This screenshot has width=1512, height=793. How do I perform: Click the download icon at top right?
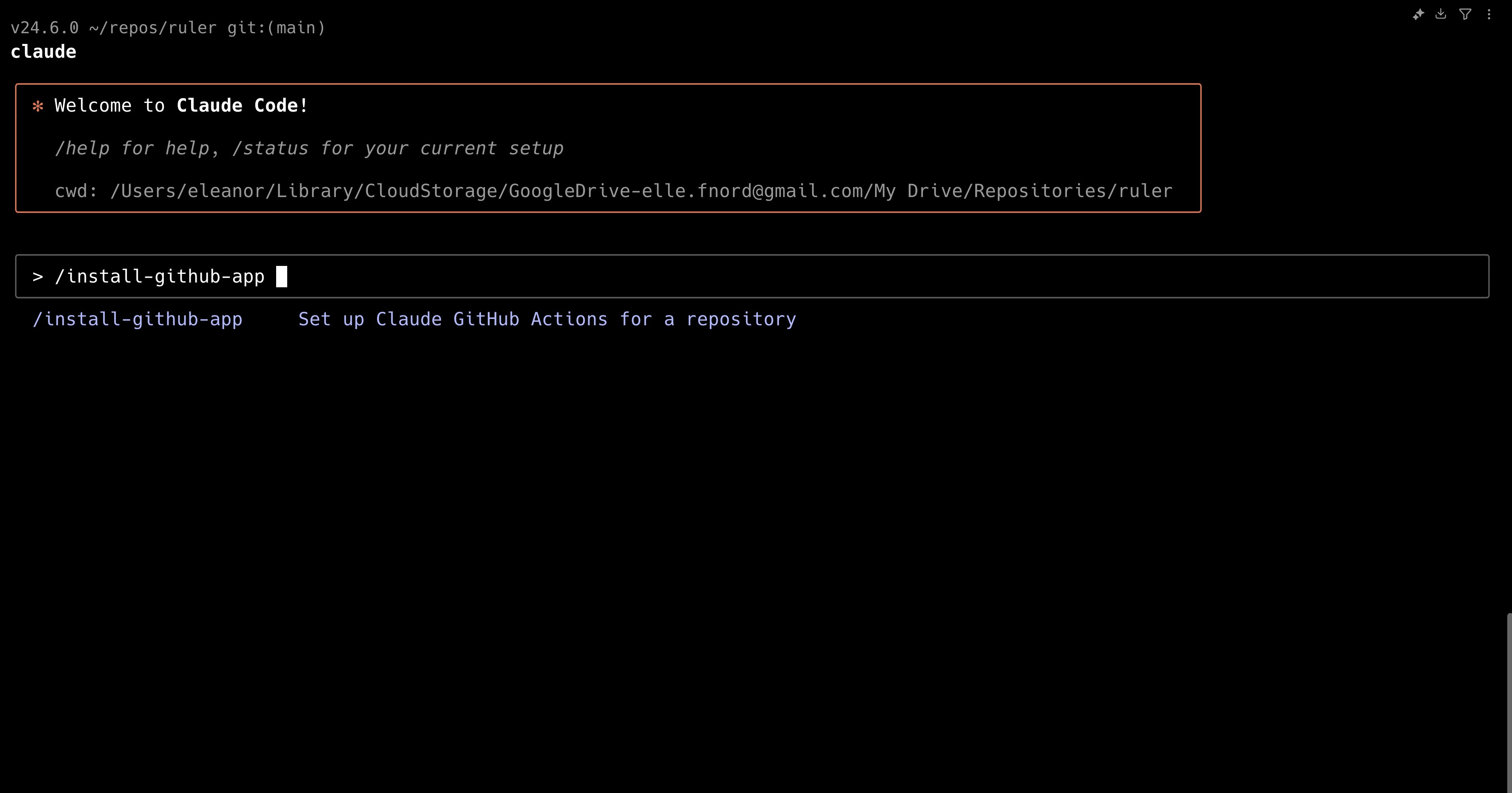click(1441, 14)
